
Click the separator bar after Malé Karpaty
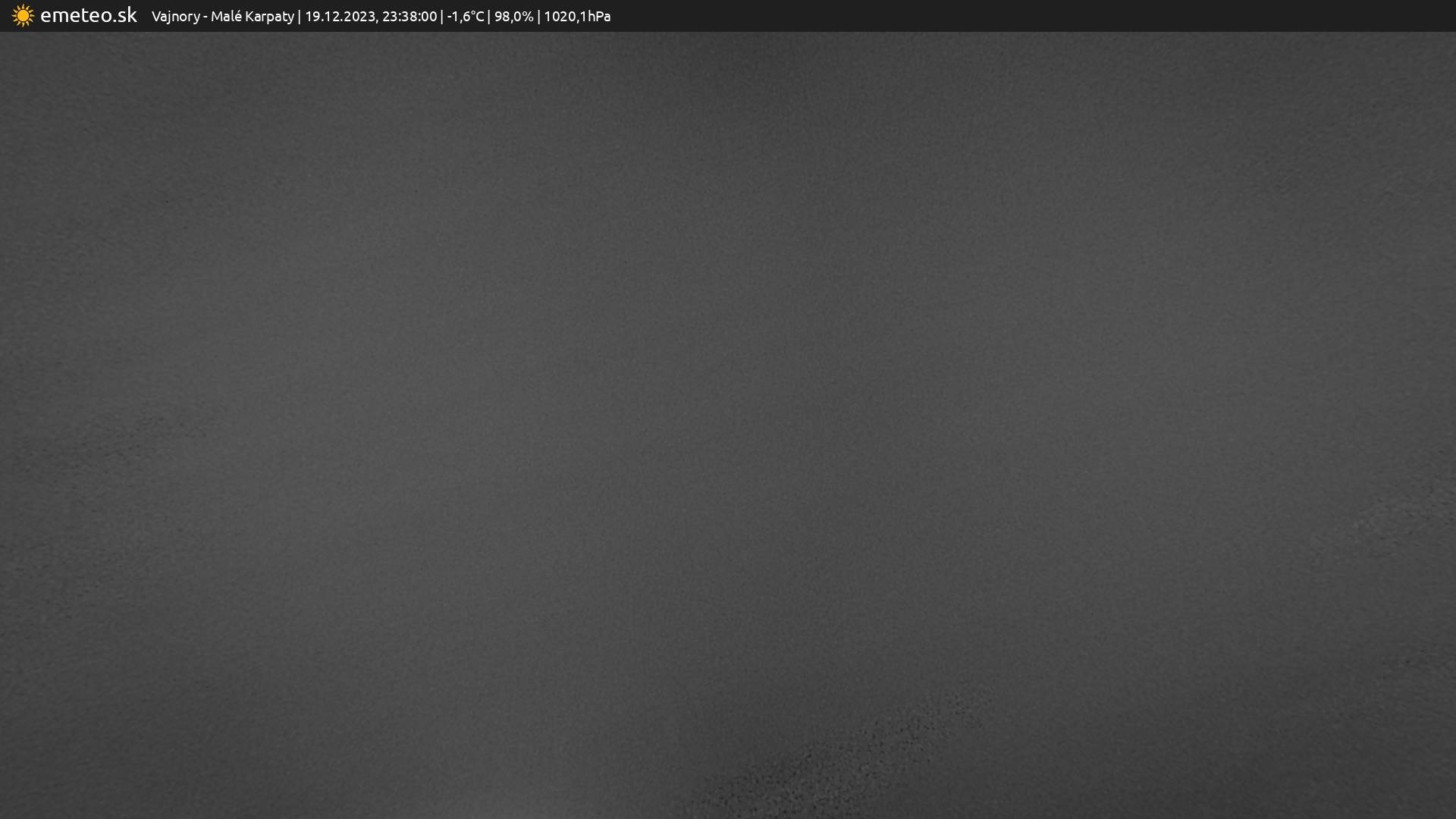click(x=299, y=17)
